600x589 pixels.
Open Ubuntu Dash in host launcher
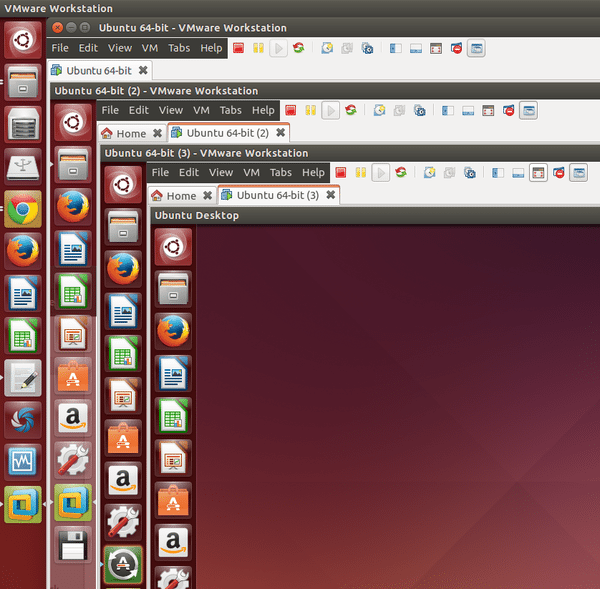coord(23,40)
